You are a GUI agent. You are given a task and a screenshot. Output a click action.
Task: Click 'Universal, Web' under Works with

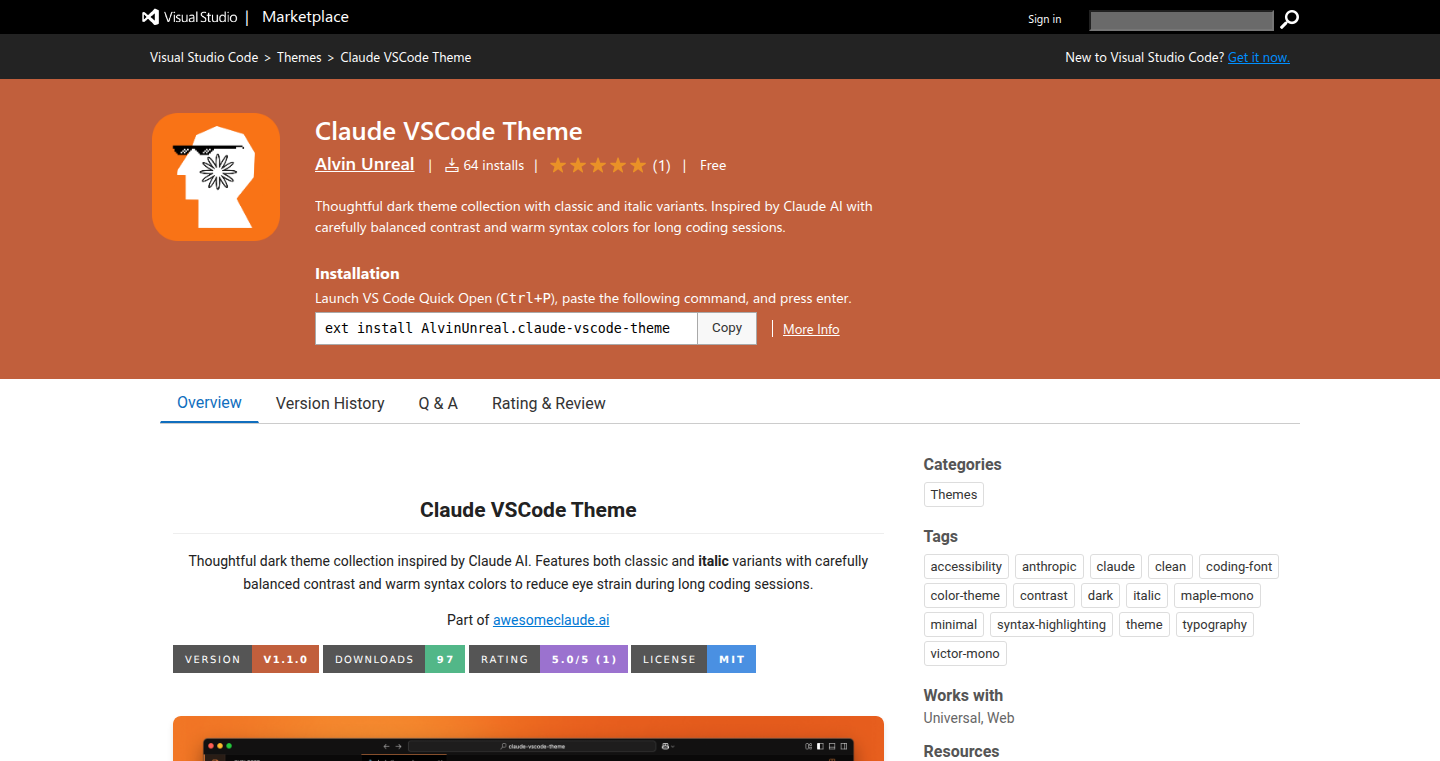tap(969, 718)
